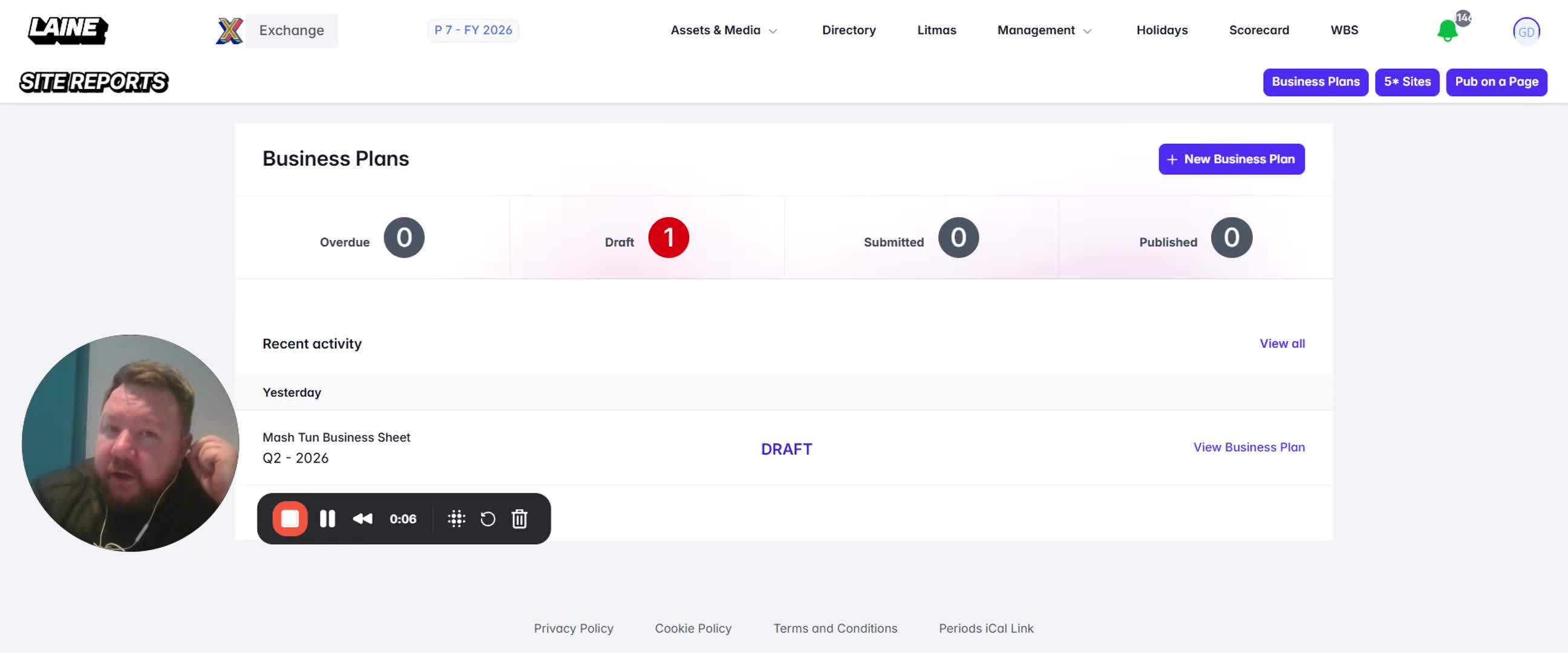This screenshot has width=1568, height=653.
Task: Go to the Scorecard menu item
Action: click(1259, 30)
